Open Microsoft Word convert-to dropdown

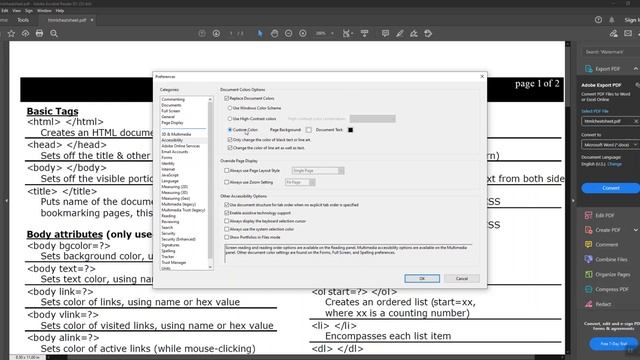(x=610, y=144)
